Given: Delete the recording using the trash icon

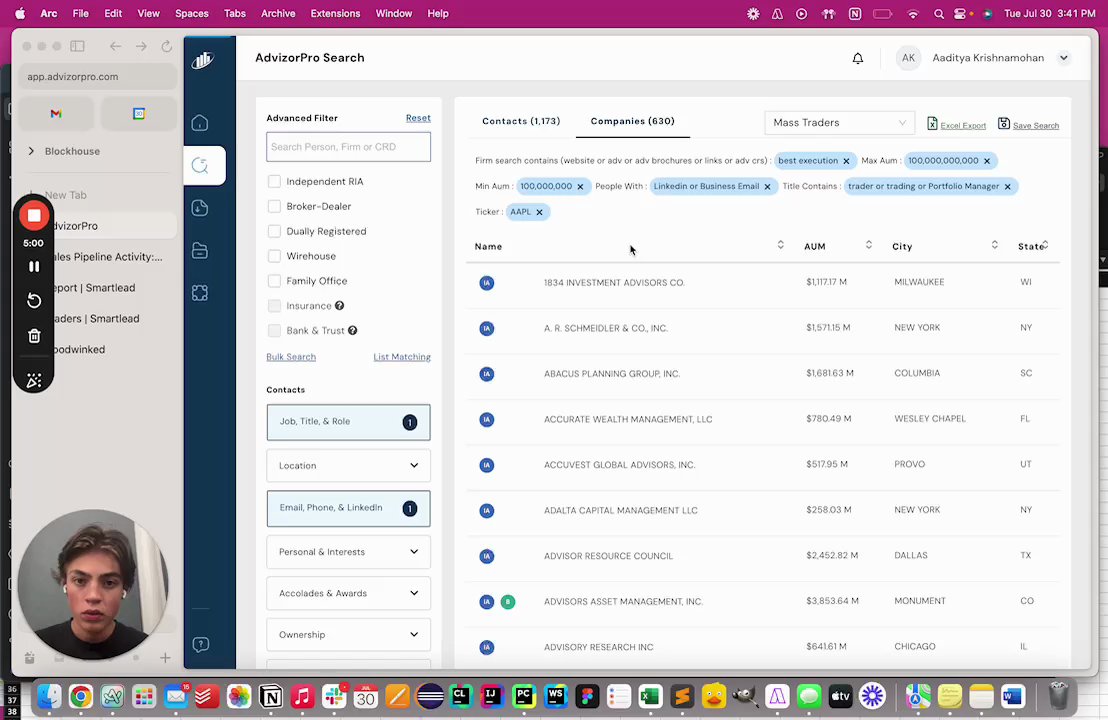Looking at the screenshot, I should tap(33, 336).
